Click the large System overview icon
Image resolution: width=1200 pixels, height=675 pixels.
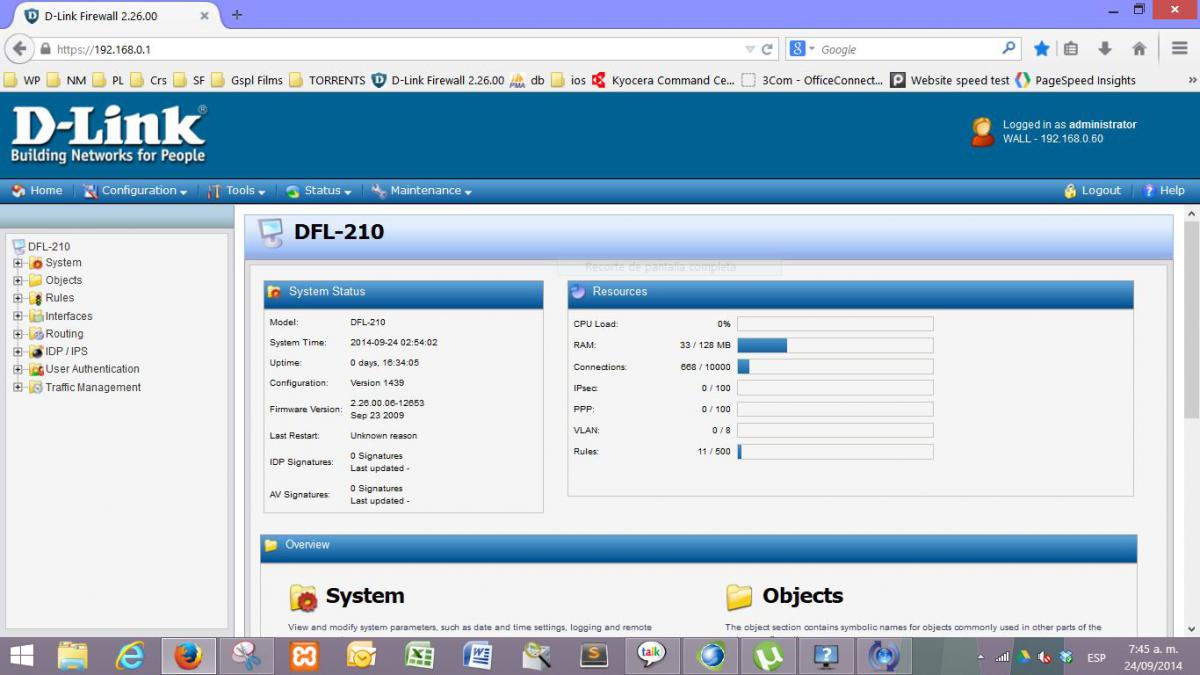tap(304, 598)
